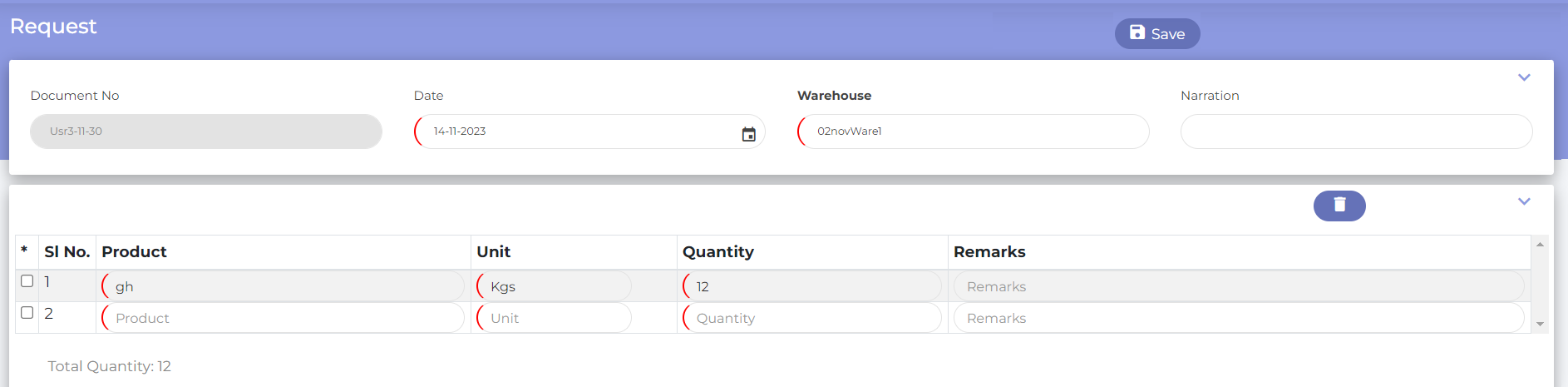Click the Warehouse field with 02novWare1

(x=973, y=131)
